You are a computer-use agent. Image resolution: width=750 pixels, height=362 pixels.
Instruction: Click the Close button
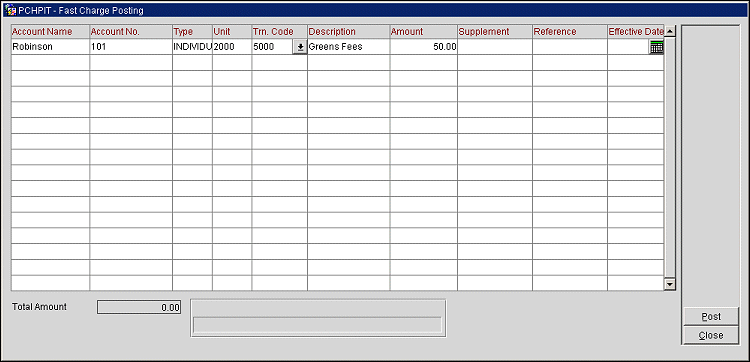[711, 335]
